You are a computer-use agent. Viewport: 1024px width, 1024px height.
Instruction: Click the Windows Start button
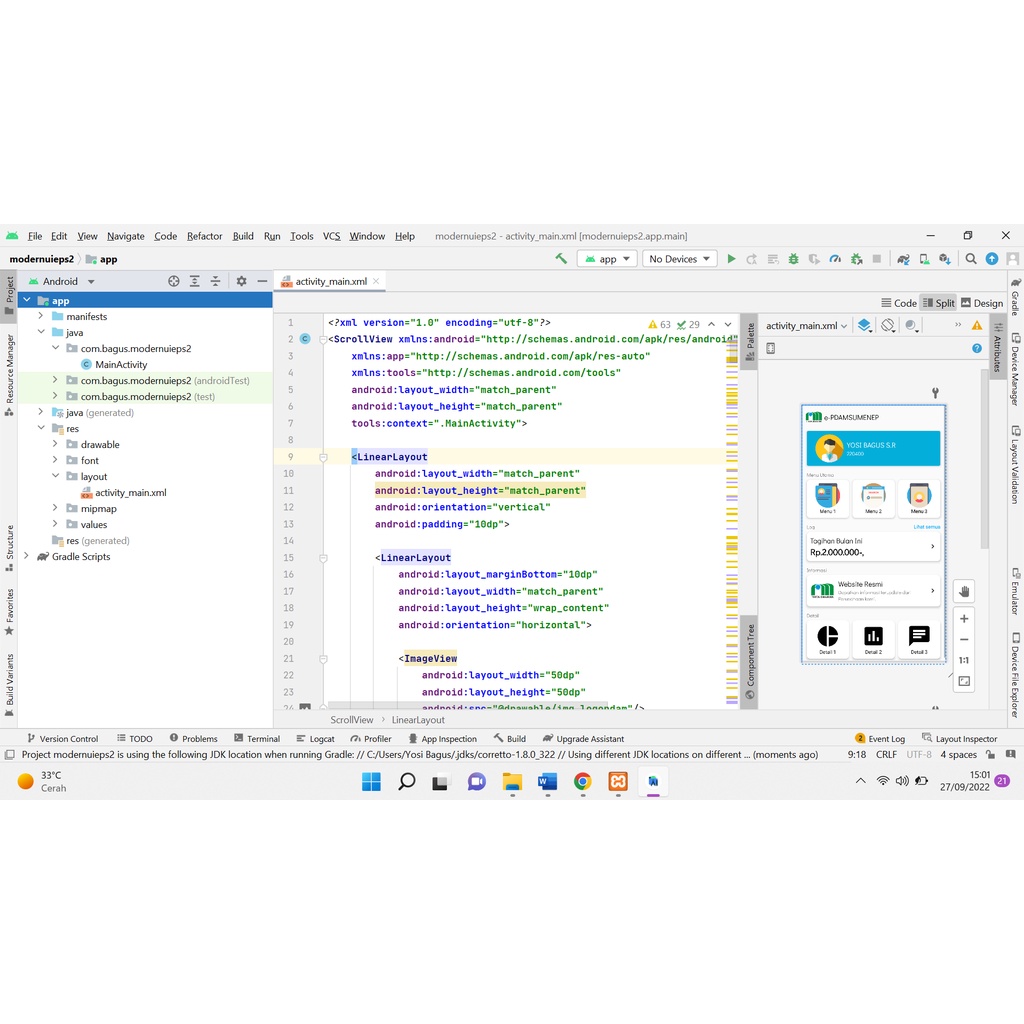point(372,781)
